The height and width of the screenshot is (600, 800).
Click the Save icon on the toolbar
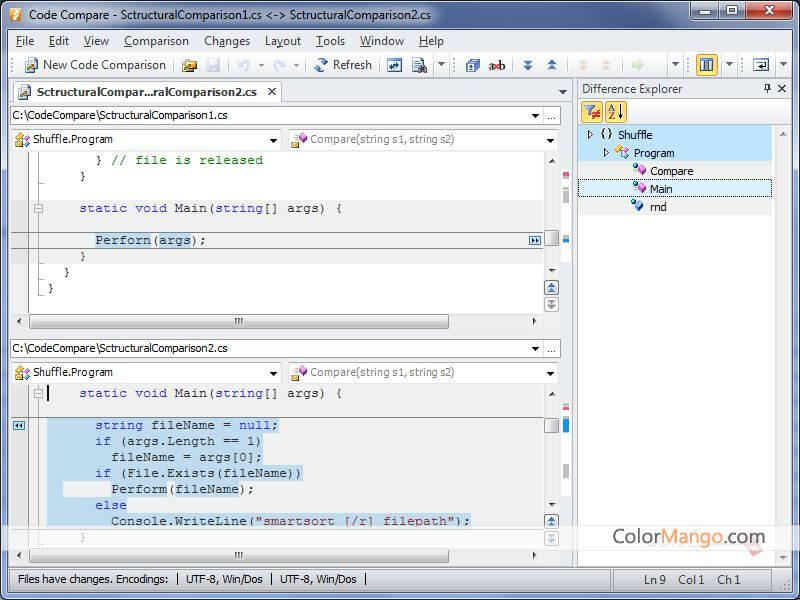[x=213, y=65]
